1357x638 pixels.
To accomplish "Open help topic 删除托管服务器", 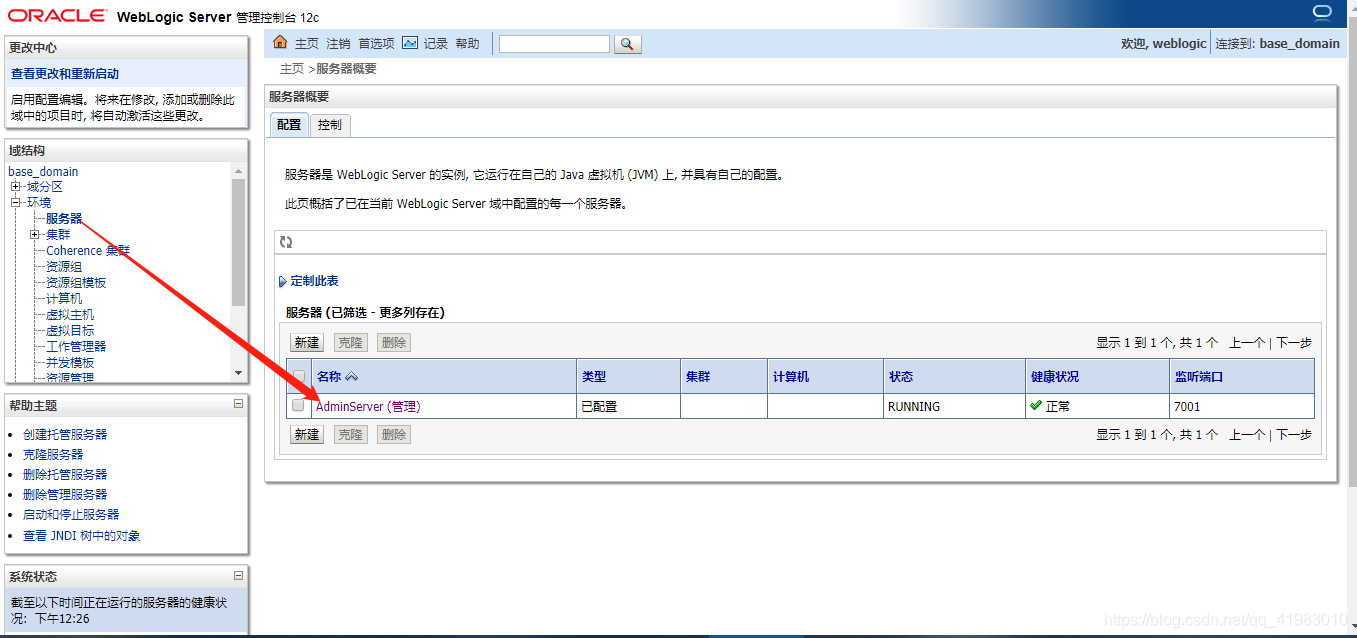I will tap(65, 475).
